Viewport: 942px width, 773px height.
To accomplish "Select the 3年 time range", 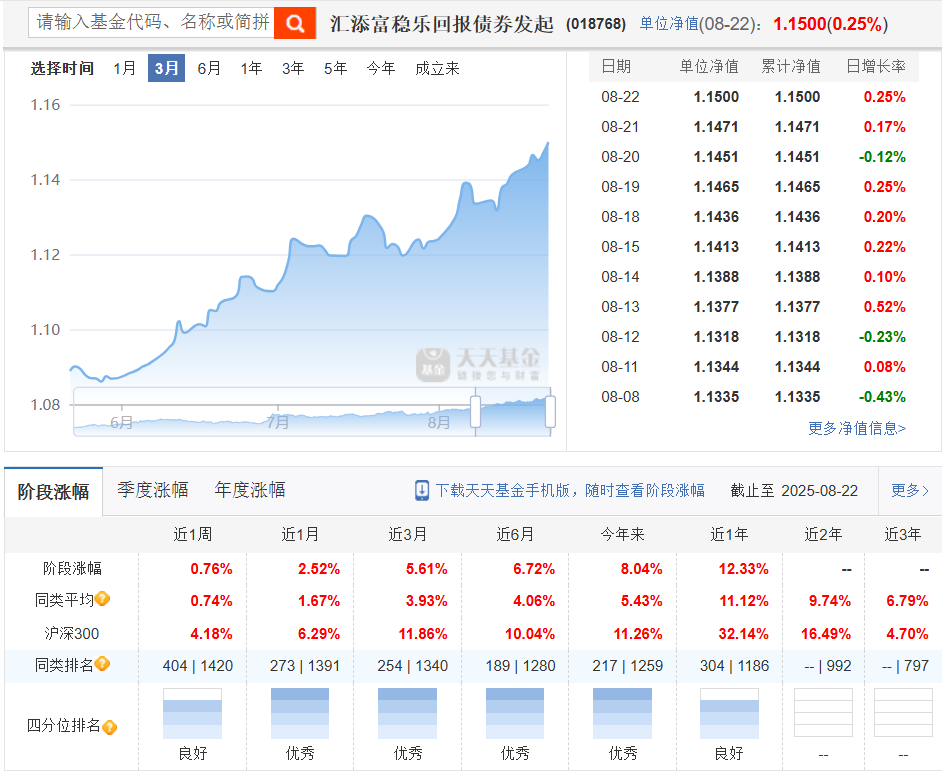I will click(293, 68).
